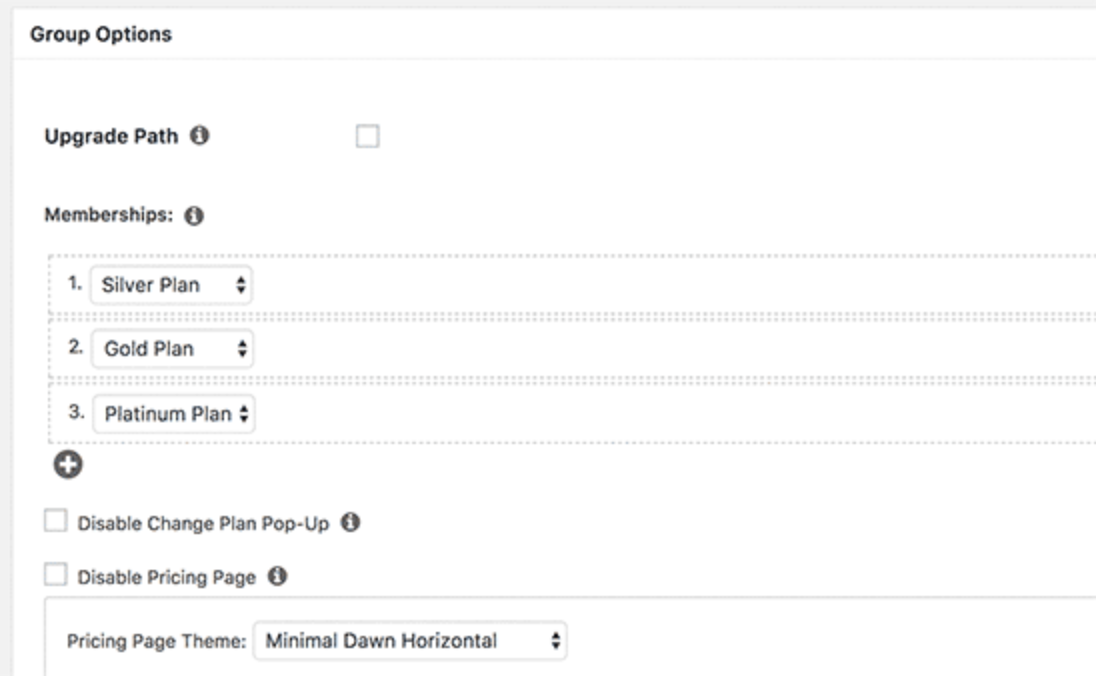Screen dimensions: 1098x682
Task: Click the Memberships label text
Action: (x=110, y=215)
